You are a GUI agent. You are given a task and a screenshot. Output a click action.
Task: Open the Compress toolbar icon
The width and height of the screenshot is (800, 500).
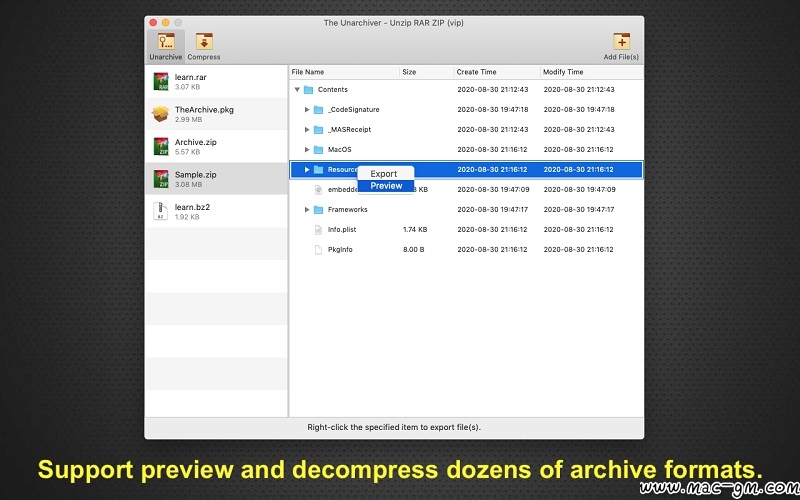204,41
